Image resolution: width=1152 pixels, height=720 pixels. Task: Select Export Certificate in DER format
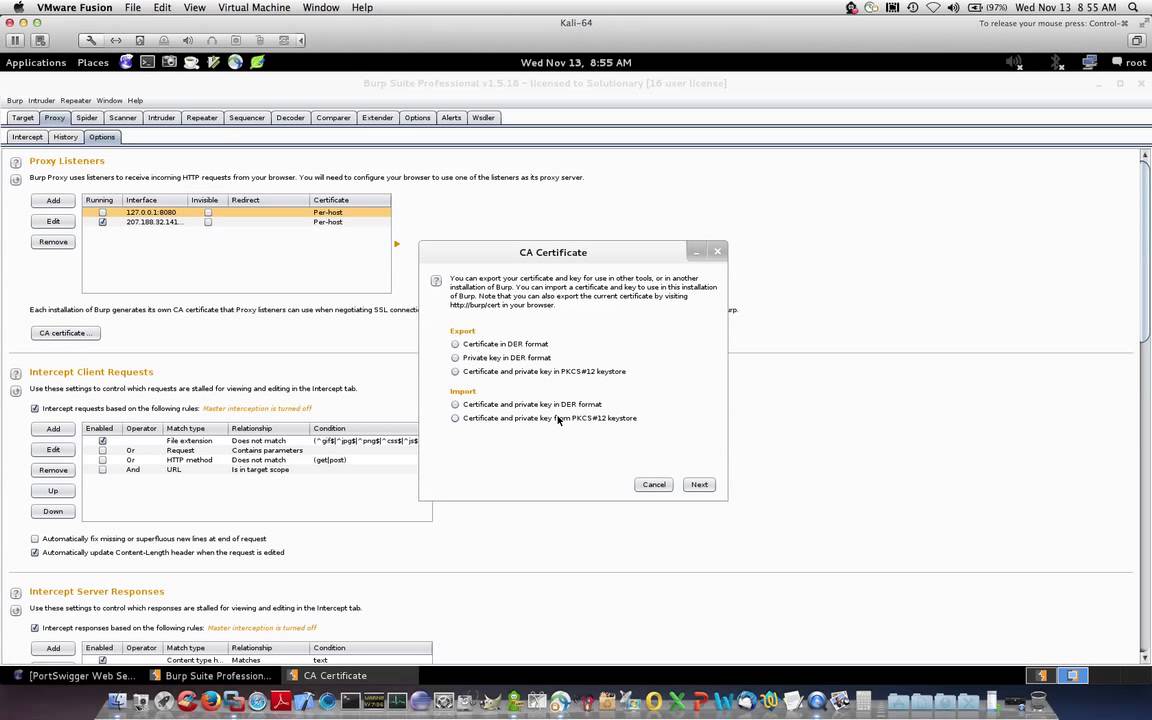[455, 344]
